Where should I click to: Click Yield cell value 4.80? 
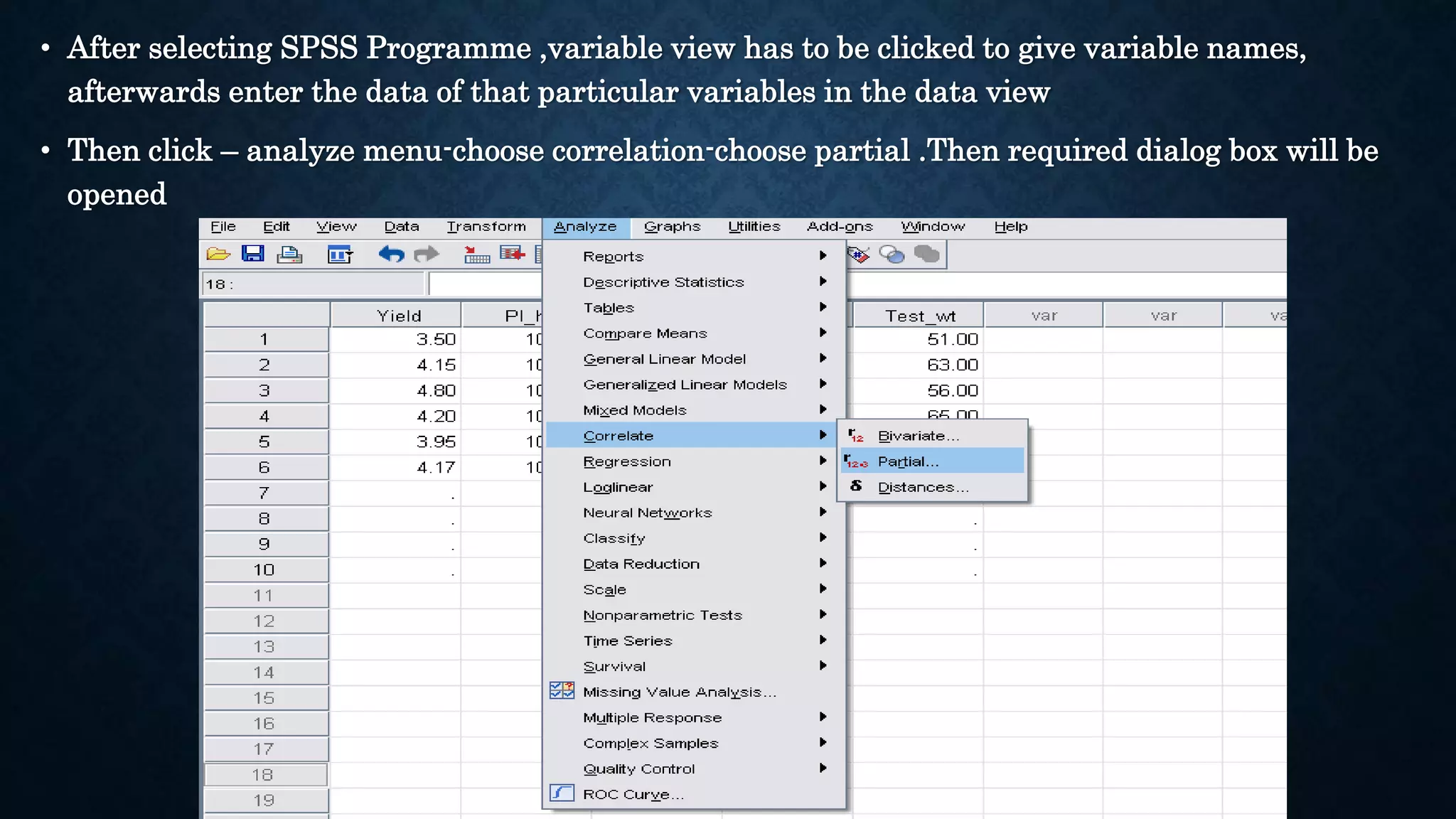point(396,390)
